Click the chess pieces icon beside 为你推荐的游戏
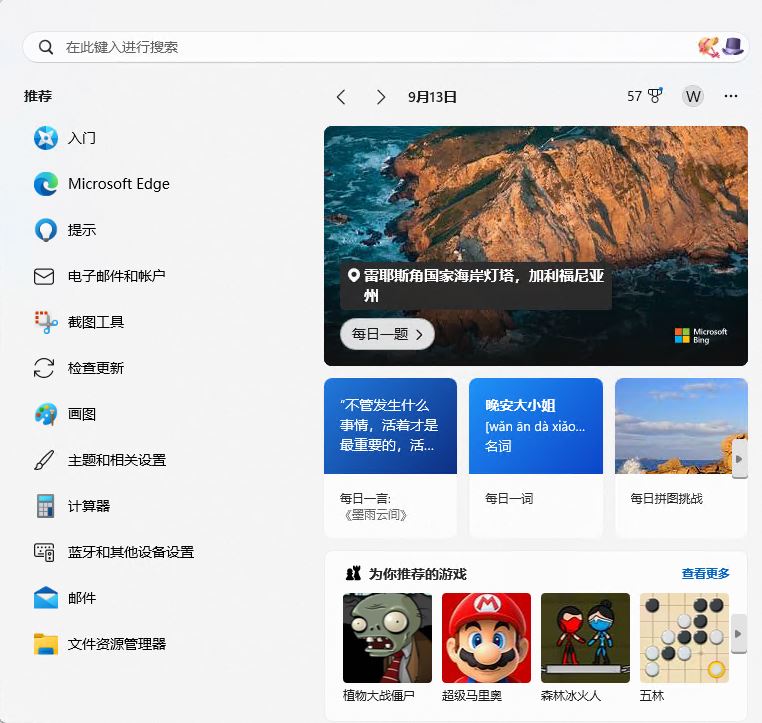This screenshot has width=762, height=723. pos(353,573)
